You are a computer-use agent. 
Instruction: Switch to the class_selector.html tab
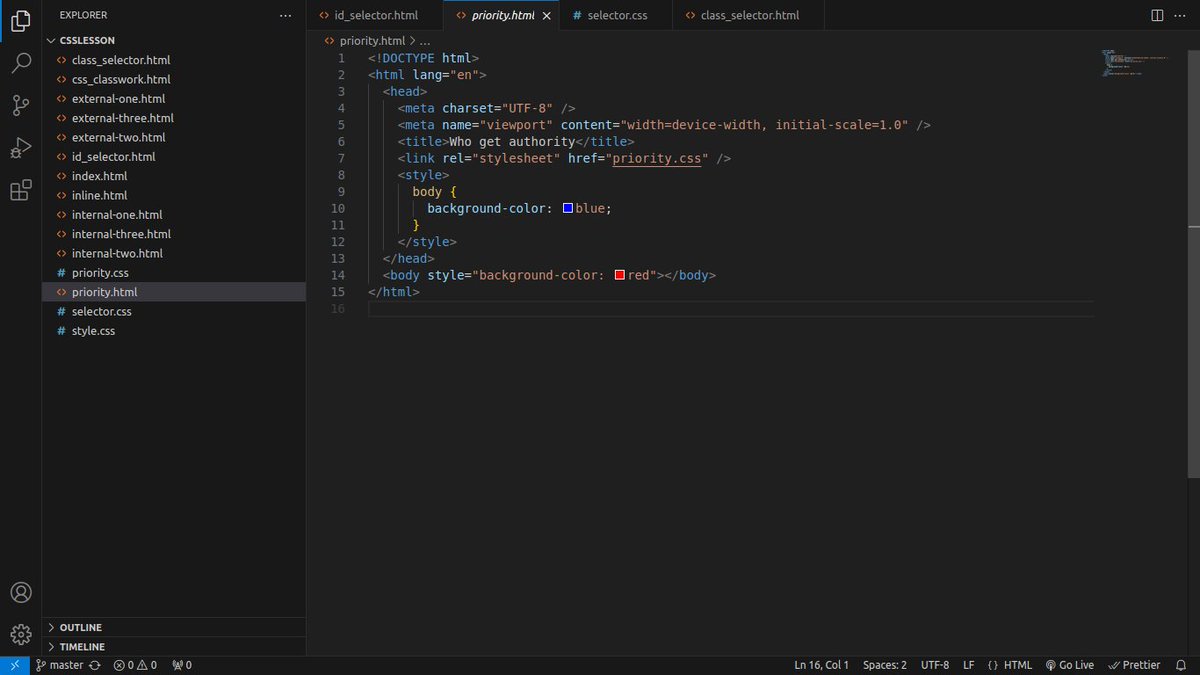(749, 15)
